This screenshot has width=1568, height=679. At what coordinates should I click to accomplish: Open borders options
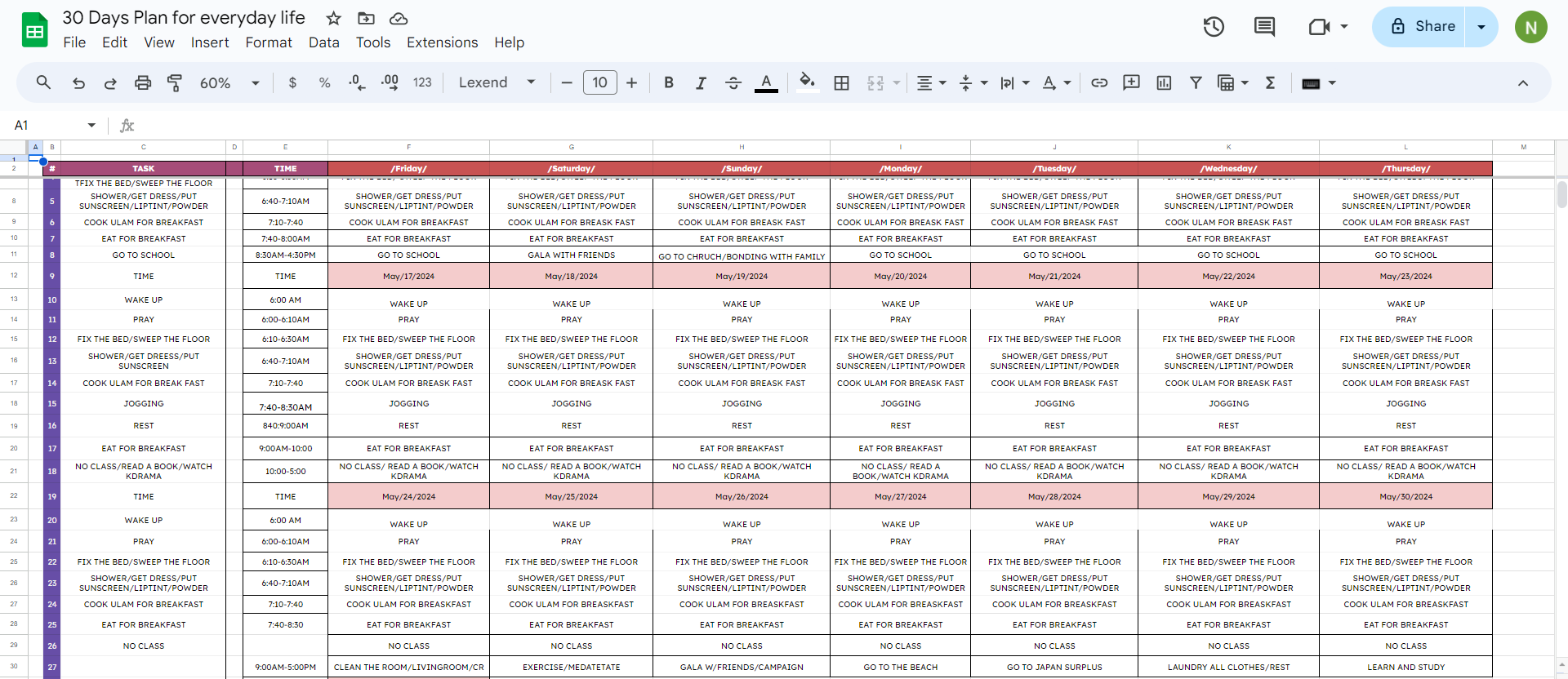point(841,82)
